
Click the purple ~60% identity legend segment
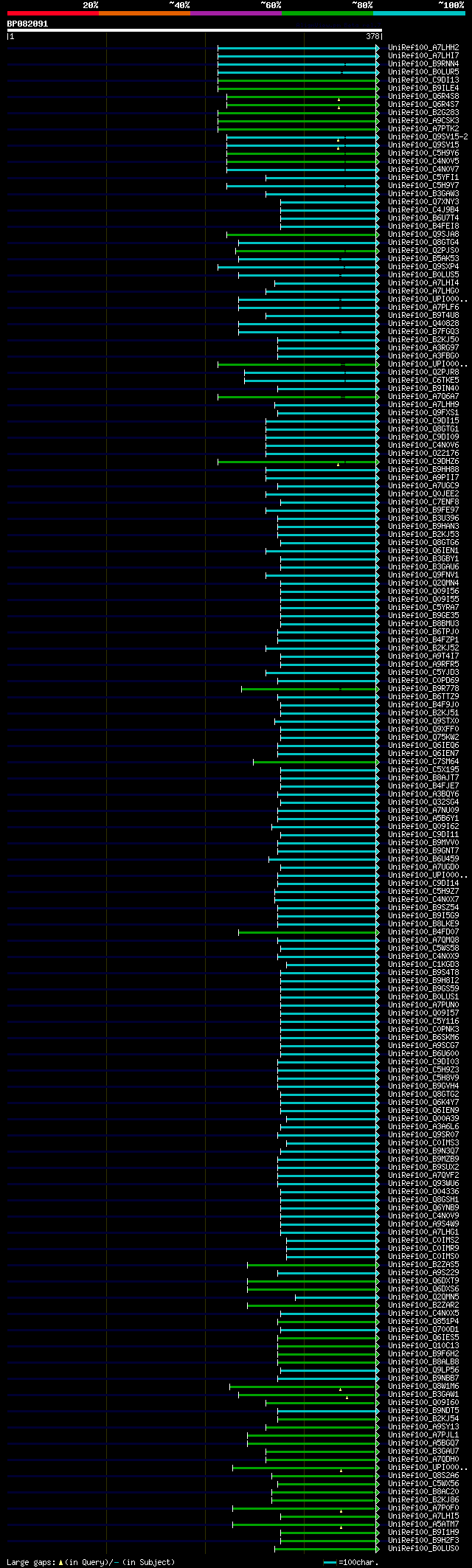235,13
